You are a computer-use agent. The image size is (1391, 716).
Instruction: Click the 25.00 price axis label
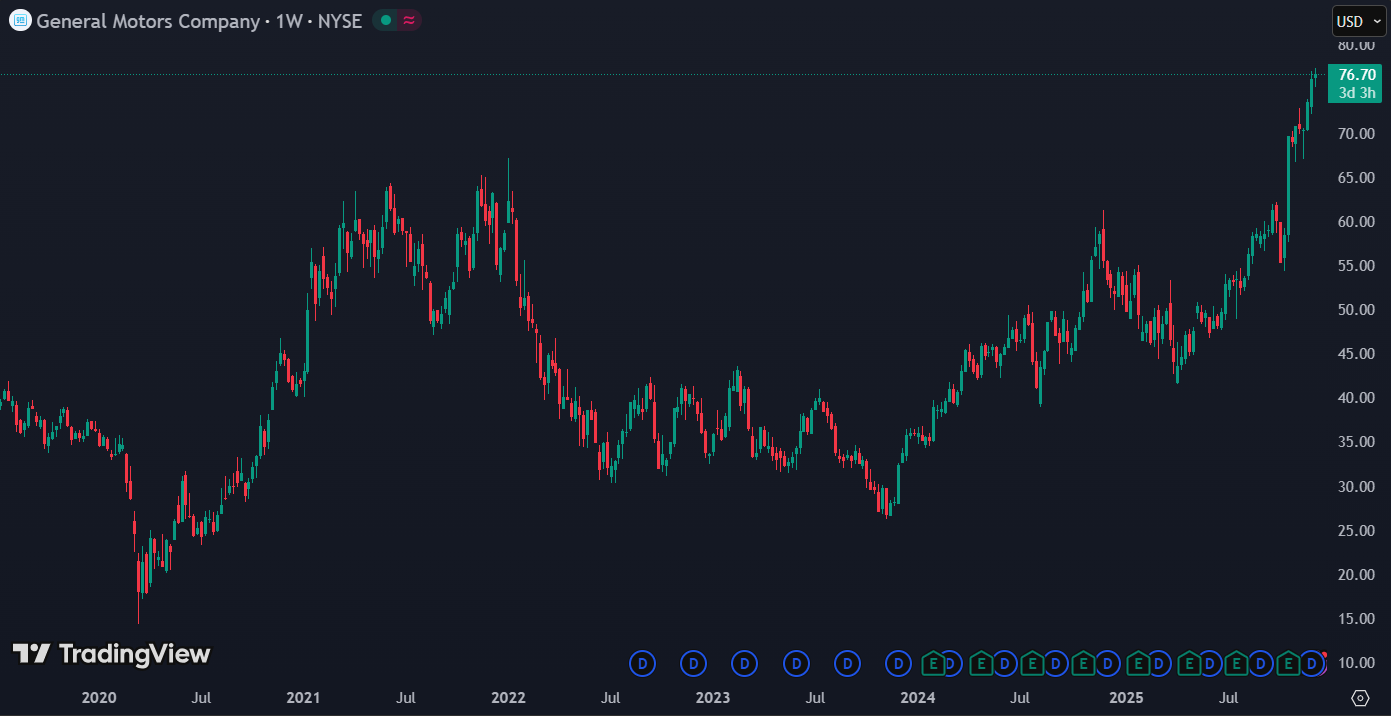tap(1357, 530)
